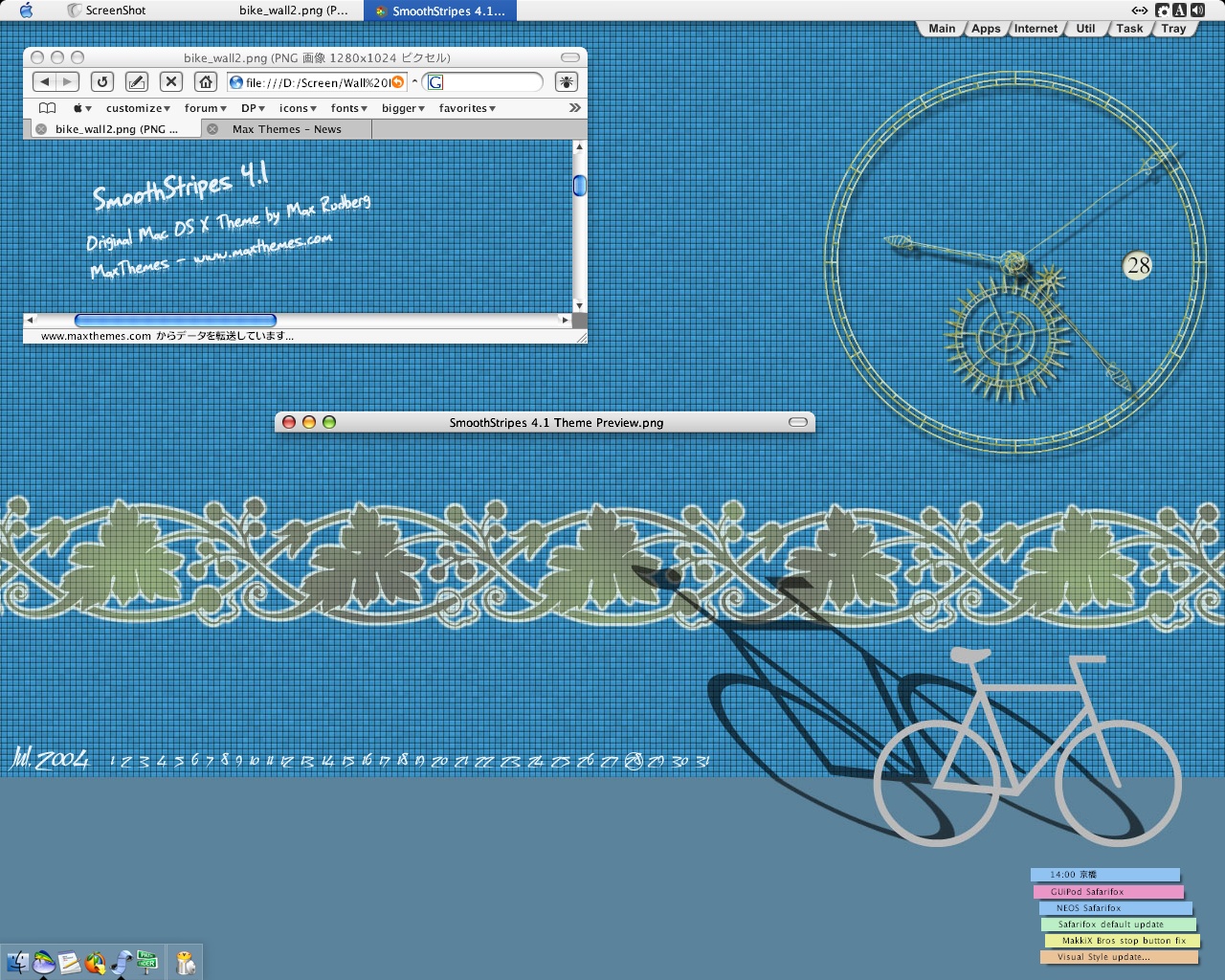This screenshot has height=980, width=1225.
Task: Open Path Finder street sign dock icon
Action: coord(147,960)
